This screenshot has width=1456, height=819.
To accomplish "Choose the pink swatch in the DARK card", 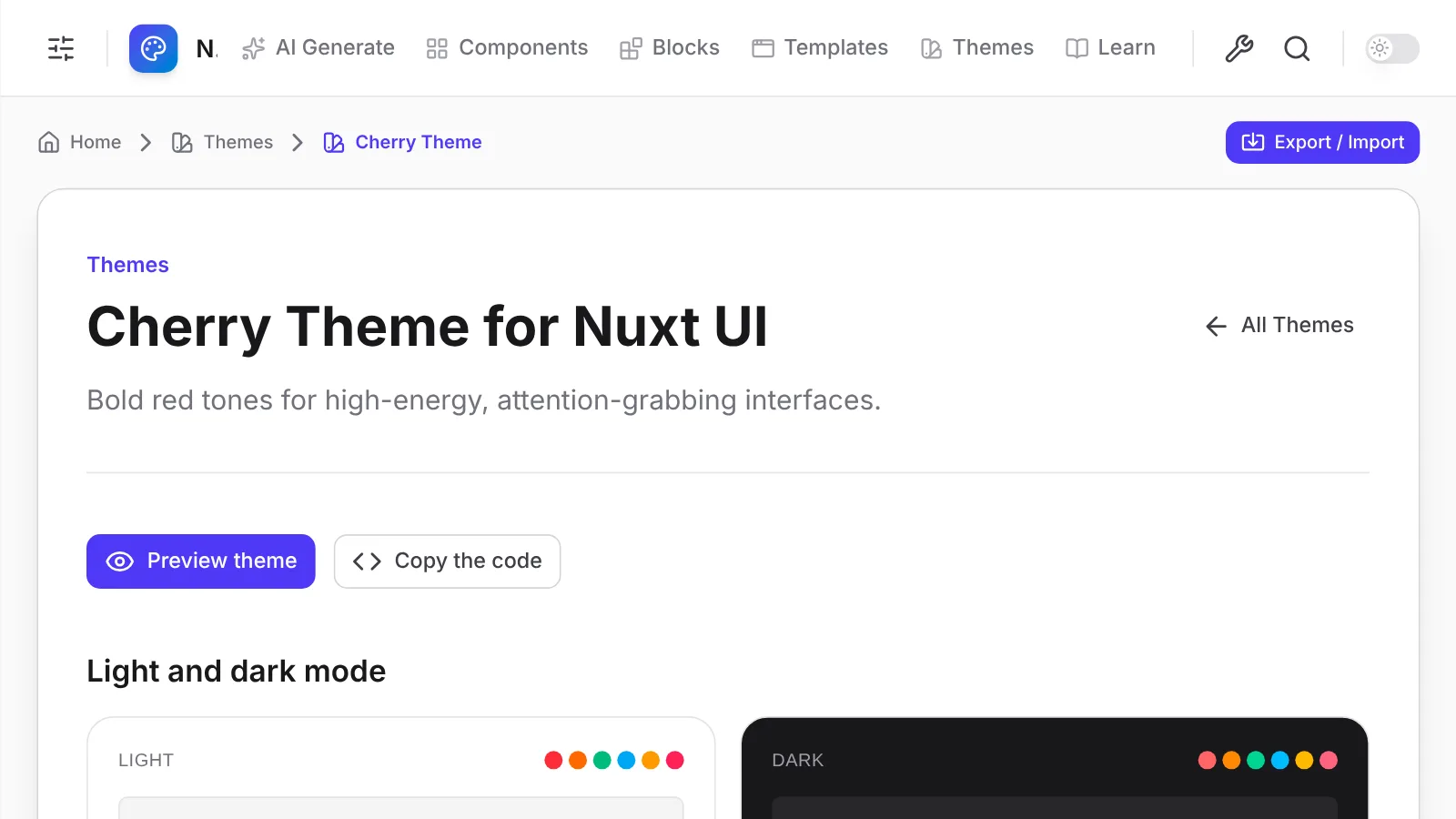I will point(1329,760).
